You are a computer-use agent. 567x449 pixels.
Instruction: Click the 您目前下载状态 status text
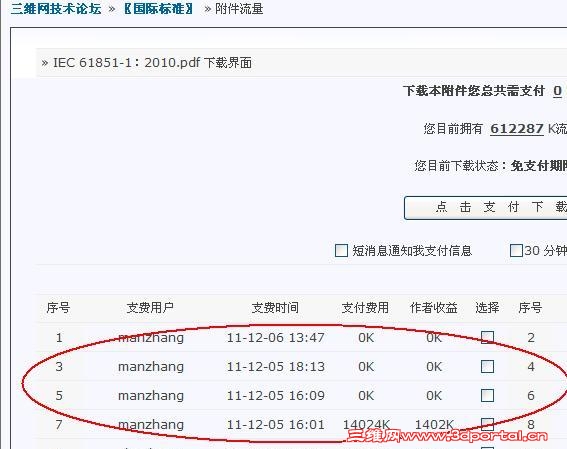point(456,166)
